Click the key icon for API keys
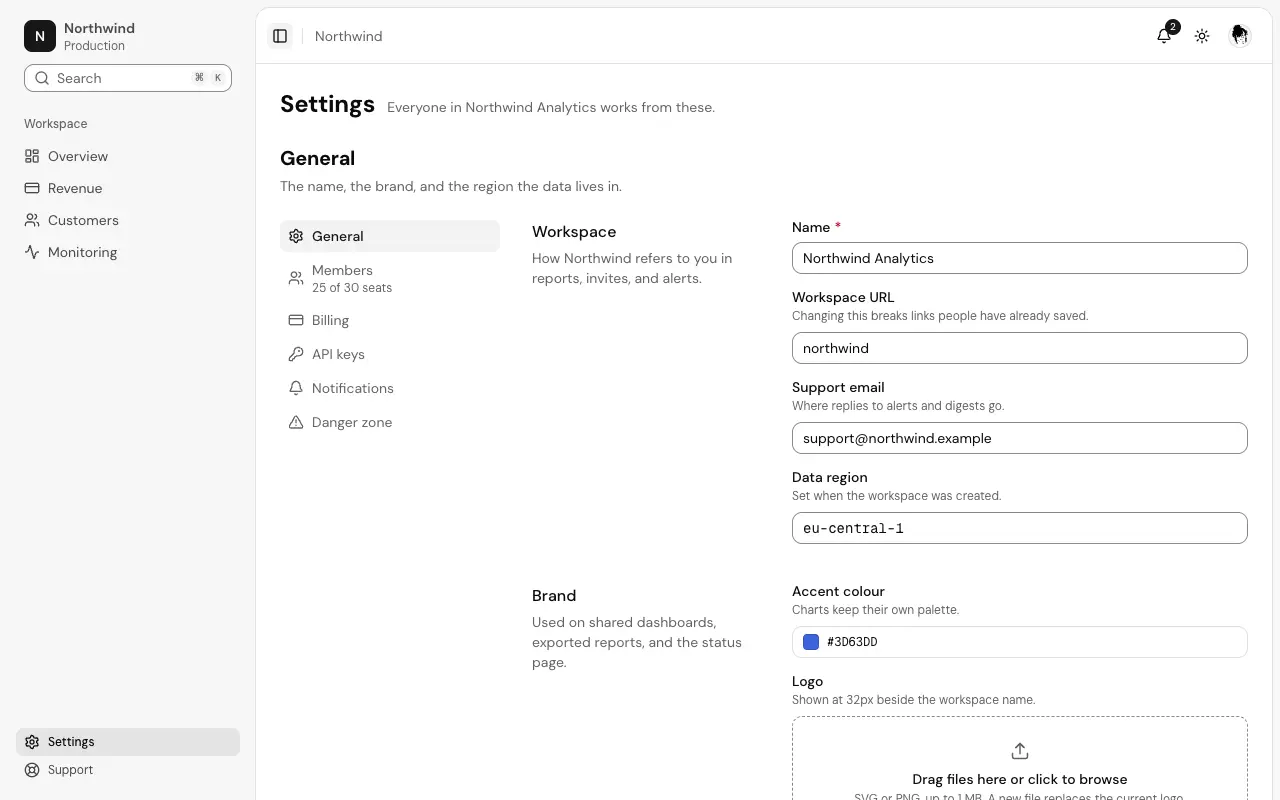The image size is (1280, 800). [x=296, y=354]
